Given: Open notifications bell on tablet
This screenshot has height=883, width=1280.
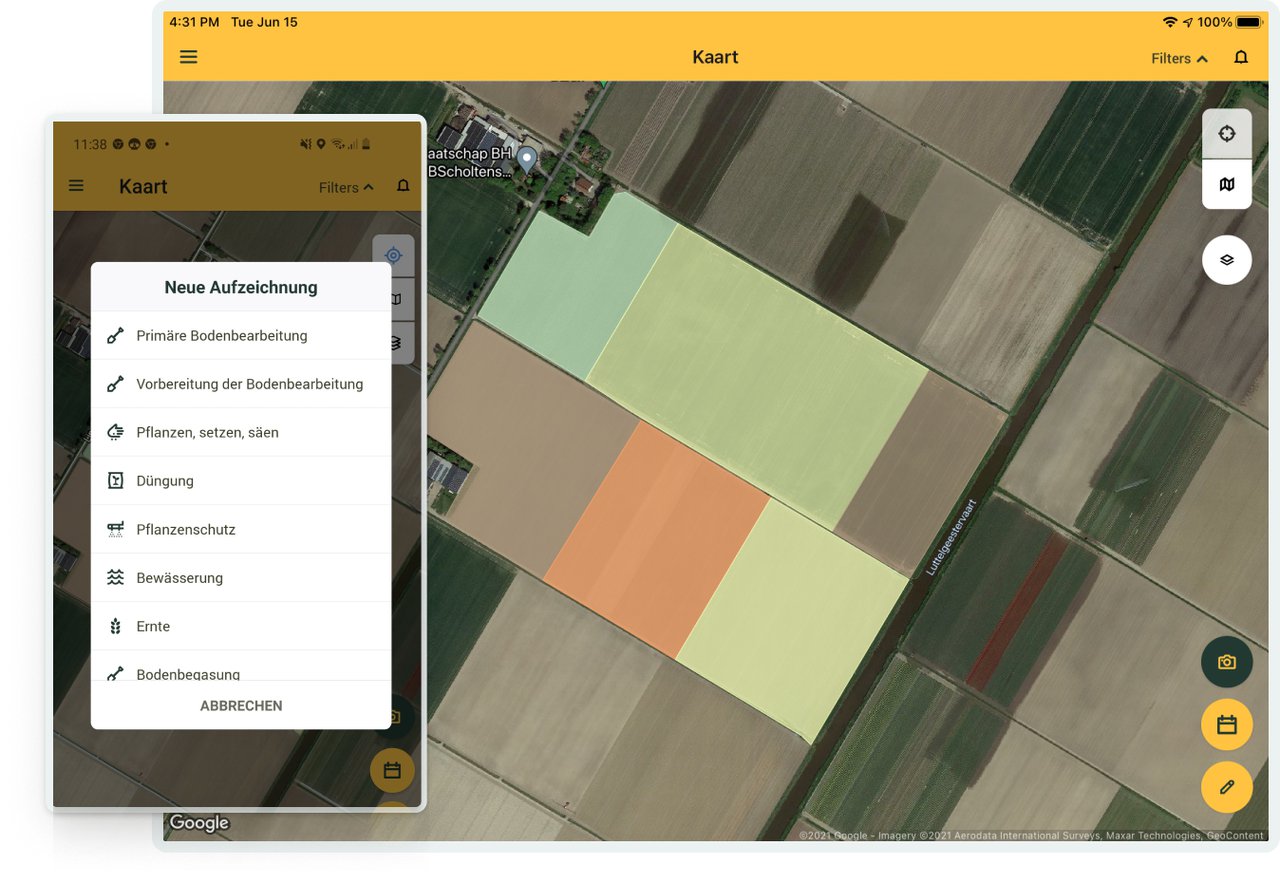Looking at the screenshot, I should 1241,57.
